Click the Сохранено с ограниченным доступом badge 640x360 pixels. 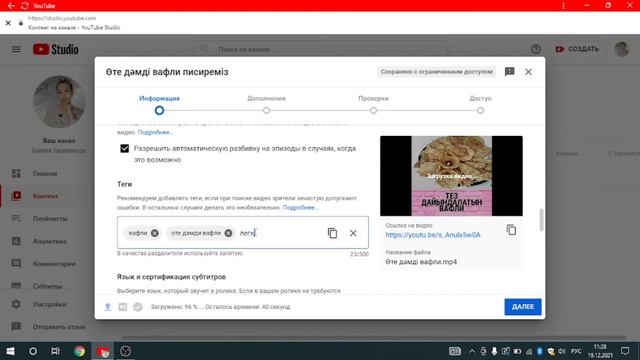point(436,72)
